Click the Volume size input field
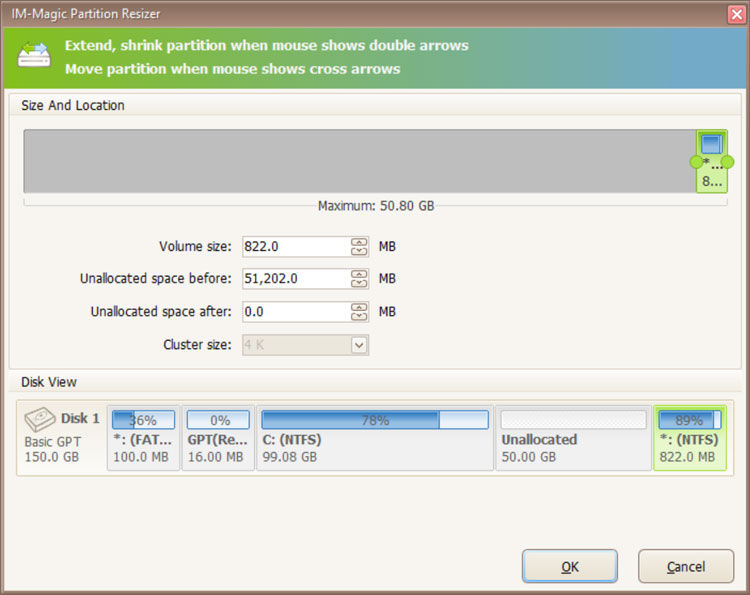The height and width of the screenshot is (595, 750). point(297,246)
